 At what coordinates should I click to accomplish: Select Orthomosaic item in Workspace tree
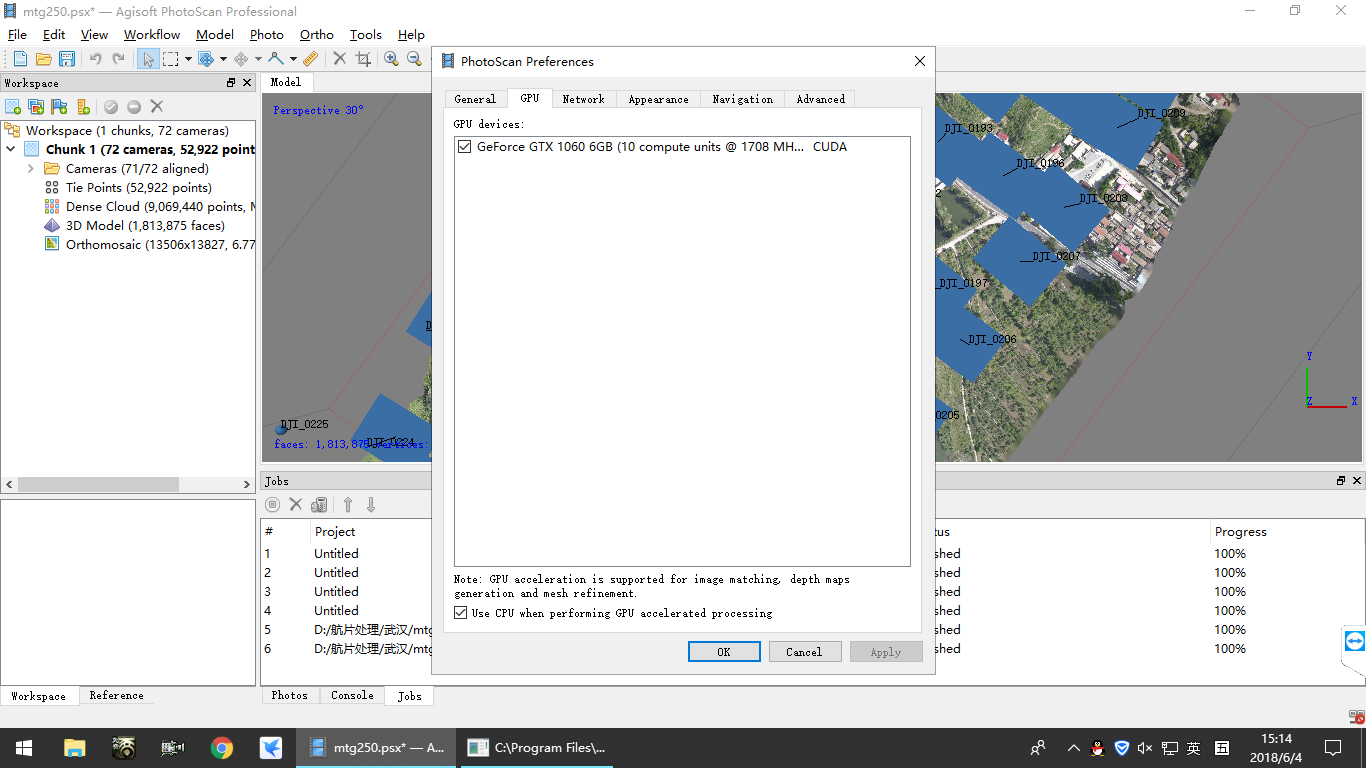coord(150,245)
